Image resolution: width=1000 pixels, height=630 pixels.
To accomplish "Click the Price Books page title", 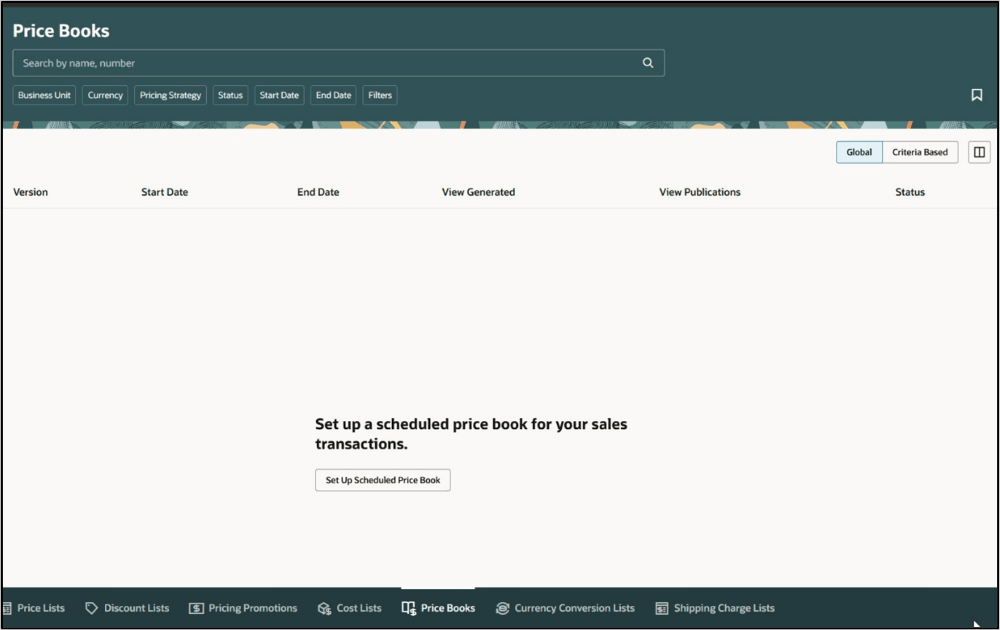I will [x=61, y=31].
